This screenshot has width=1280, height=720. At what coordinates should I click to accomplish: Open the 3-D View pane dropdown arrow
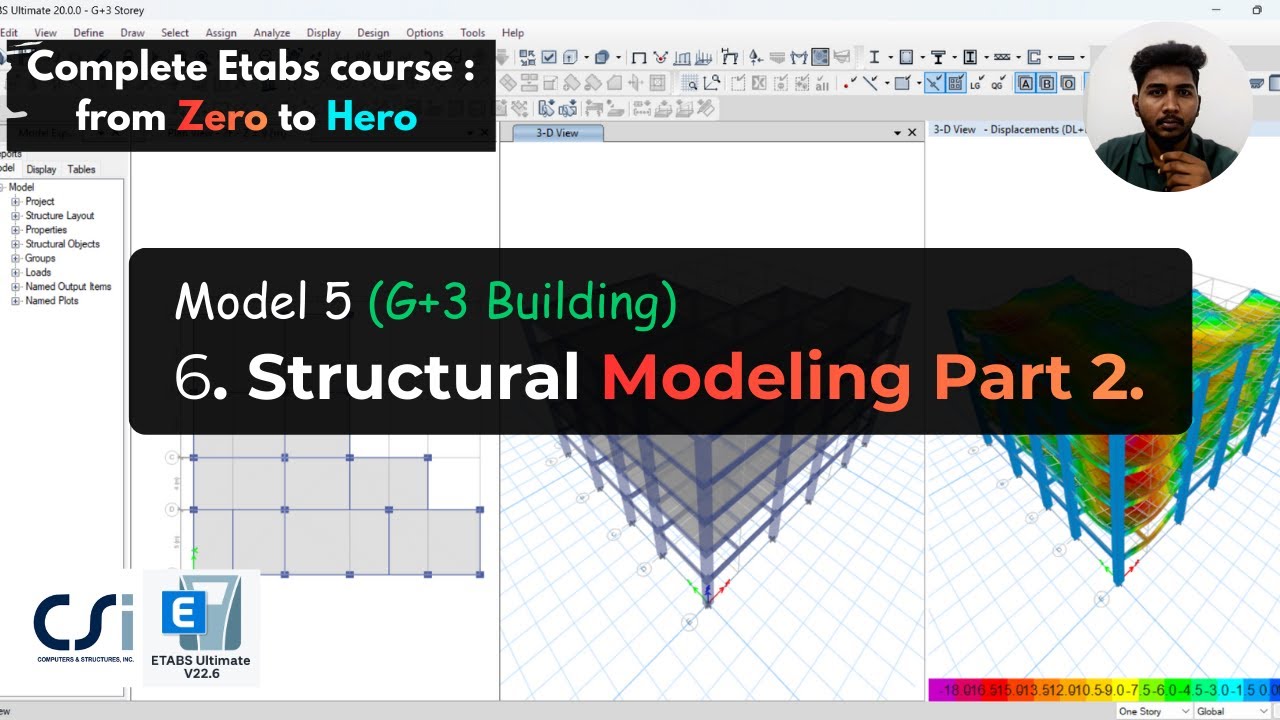tap(897, 133)
